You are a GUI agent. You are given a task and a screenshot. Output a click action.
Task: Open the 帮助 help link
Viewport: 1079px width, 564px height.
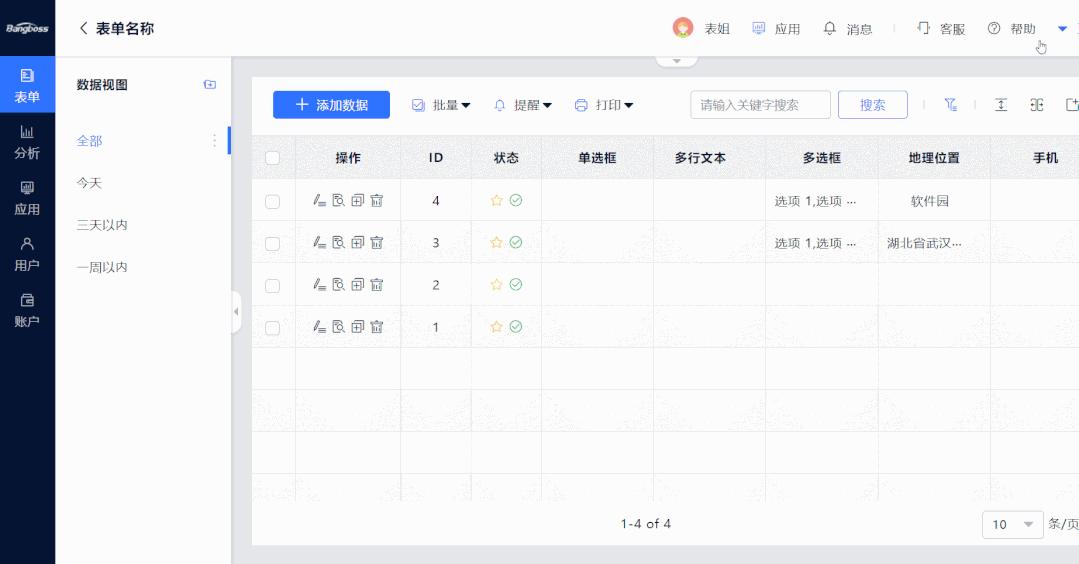click(x=1012, y=28)
